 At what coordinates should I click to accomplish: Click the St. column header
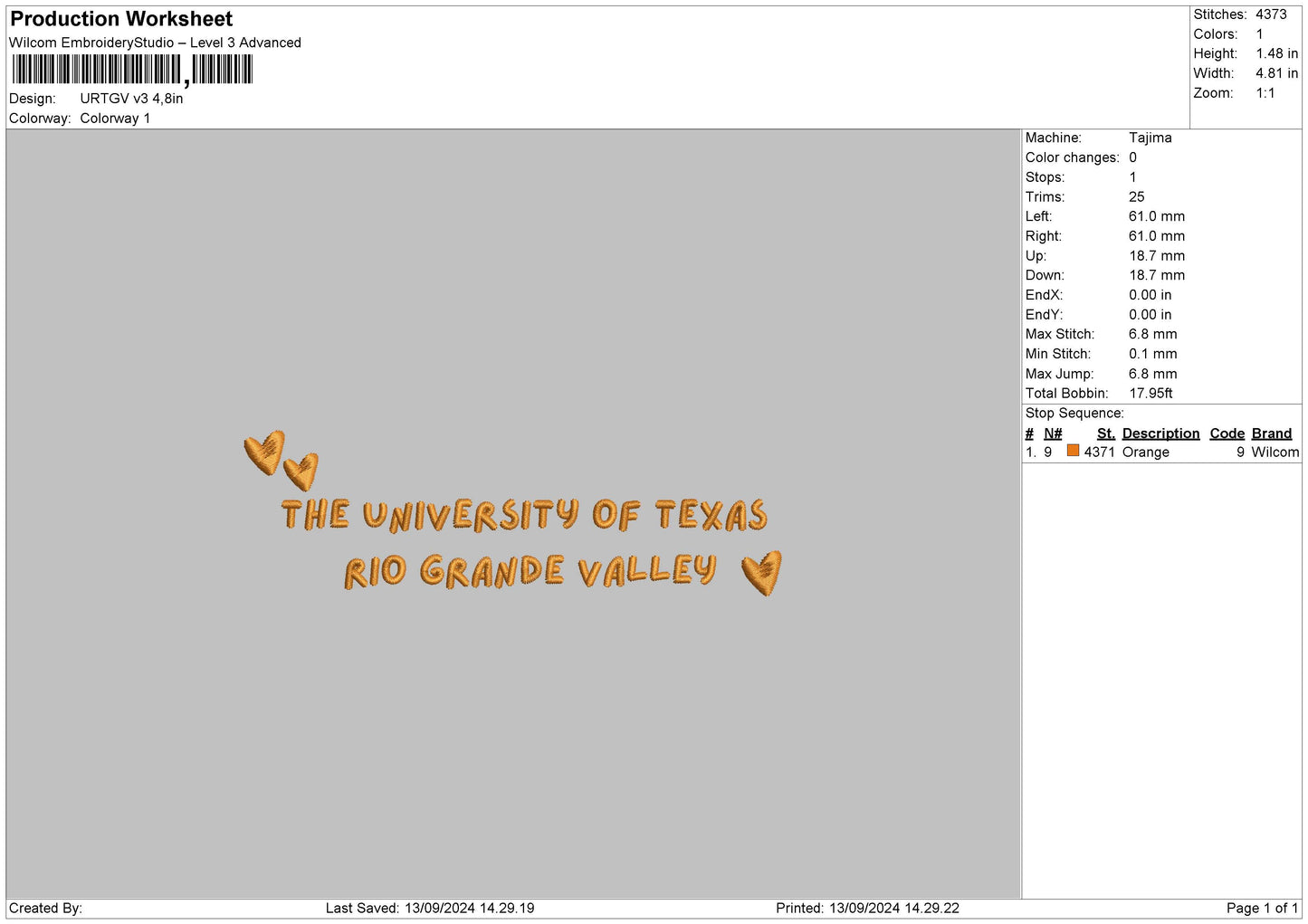(x=1105, y=433)
